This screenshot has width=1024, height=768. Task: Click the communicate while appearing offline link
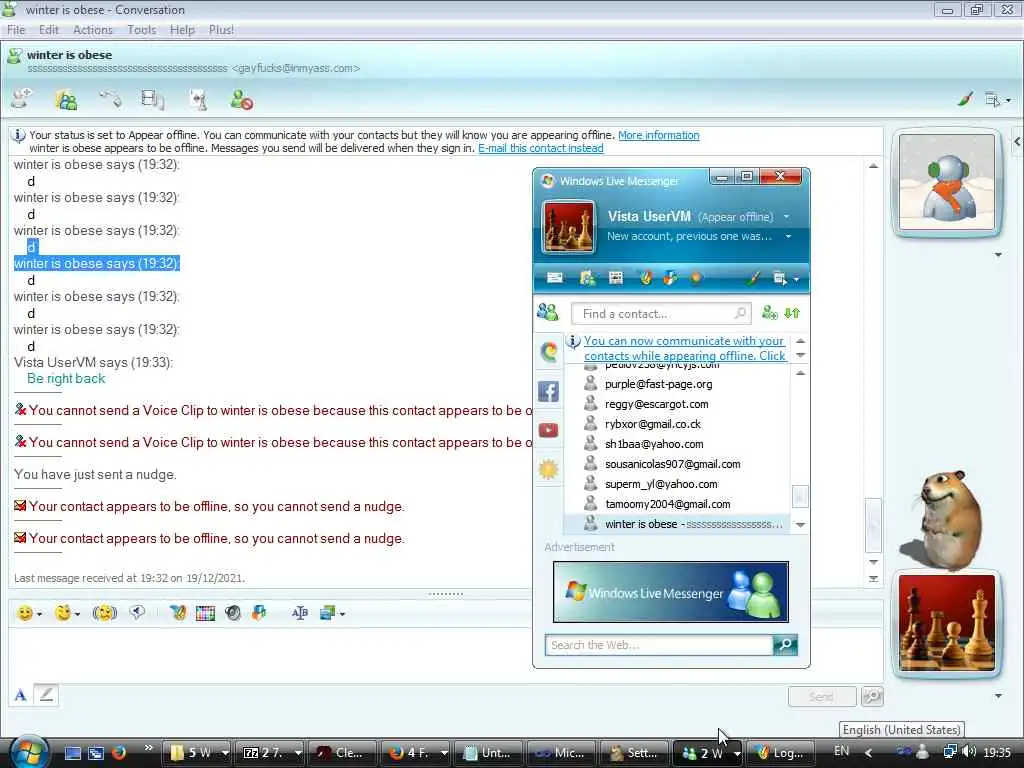coord(684,348)
